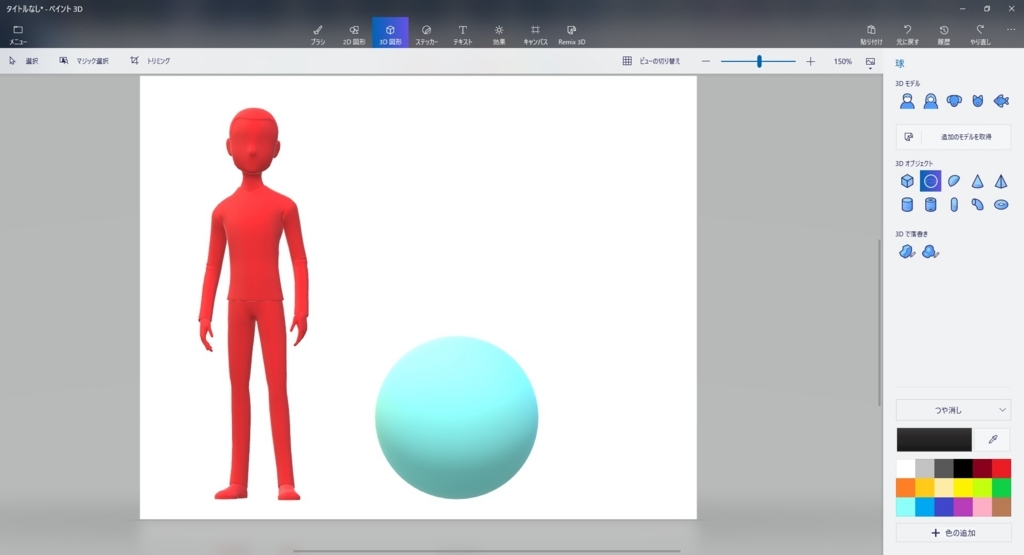Insert the woman 3D model
The image size is (1024, 555).
click(x=931, y=101)
